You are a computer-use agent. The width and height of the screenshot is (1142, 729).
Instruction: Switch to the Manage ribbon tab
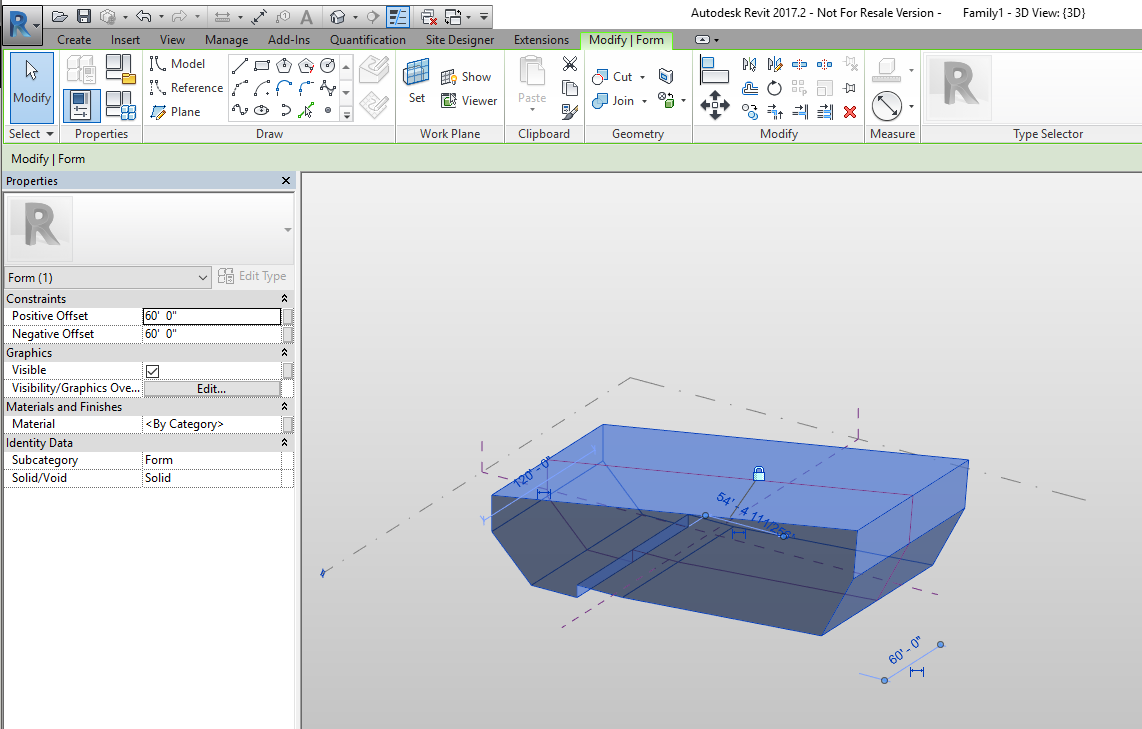tap(226, 40)
